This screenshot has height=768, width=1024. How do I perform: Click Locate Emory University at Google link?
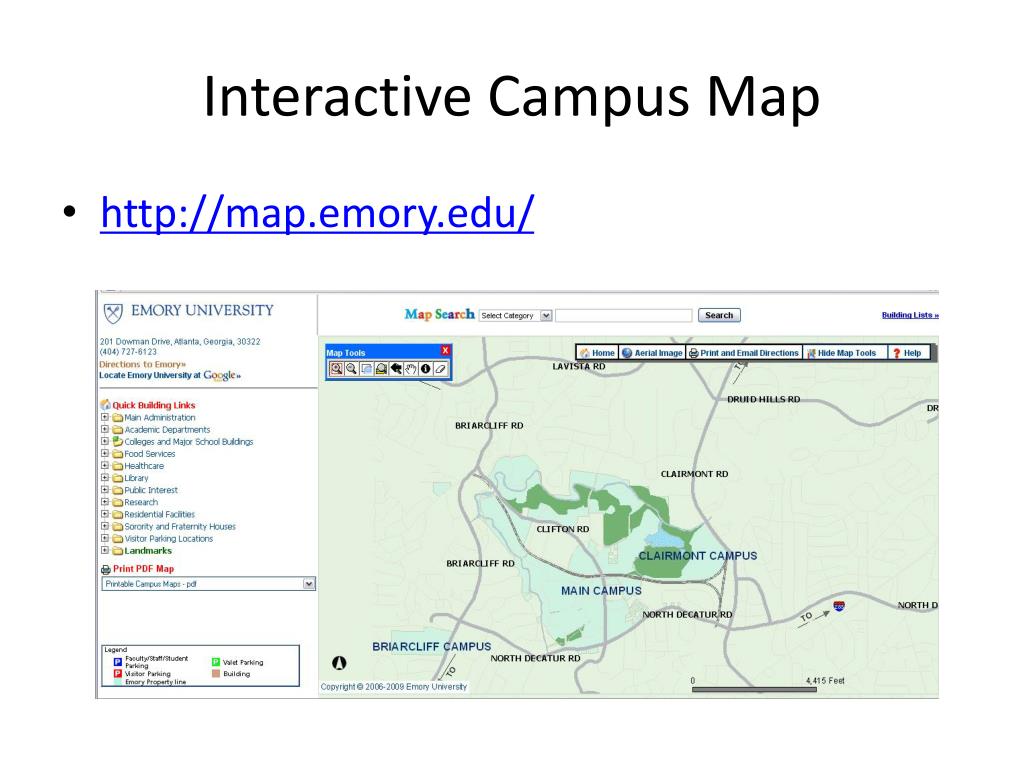tap(170, 376)
